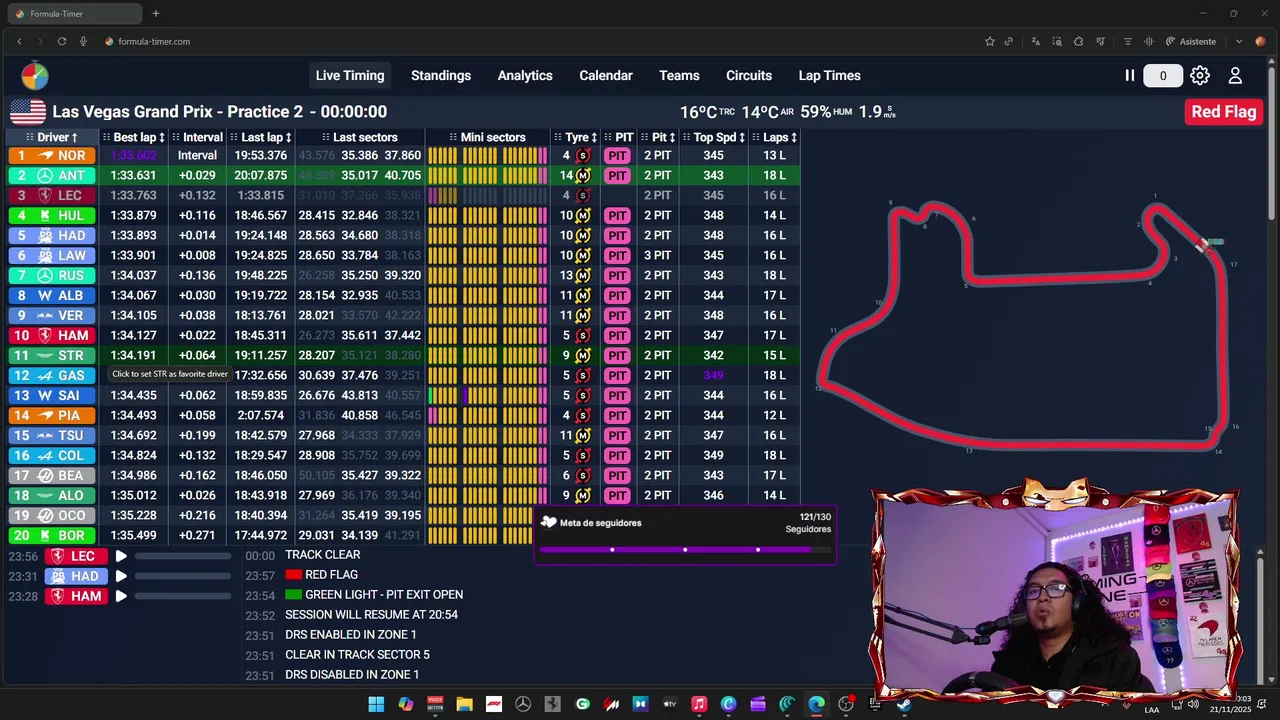The height and width of the screenshot is (720, 1280).
Task: Reload the formula-timer.com page
Action: pyautogui.click(x=62, y=41)
